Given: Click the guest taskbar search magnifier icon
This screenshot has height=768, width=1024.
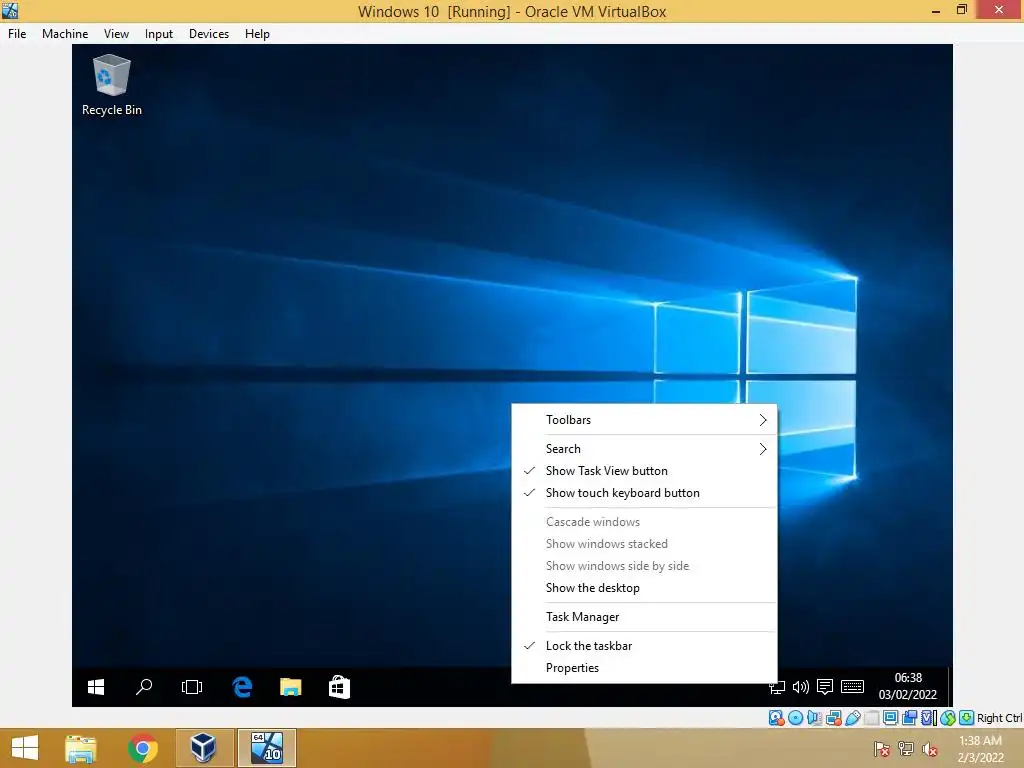Looking at the screenshot, I should point(144,687).
